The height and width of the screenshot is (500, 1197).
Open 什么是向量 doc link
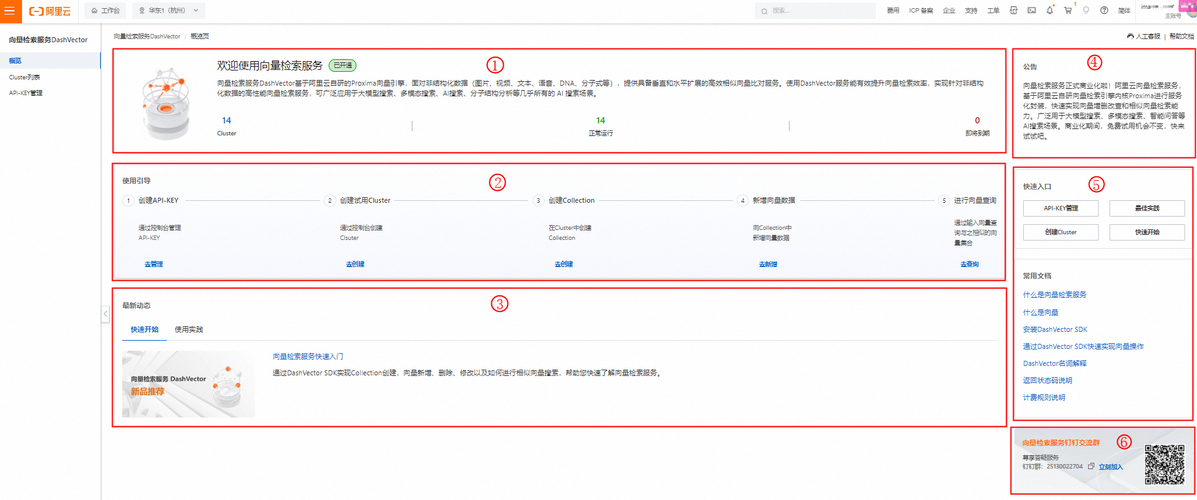pos(1041,312)
